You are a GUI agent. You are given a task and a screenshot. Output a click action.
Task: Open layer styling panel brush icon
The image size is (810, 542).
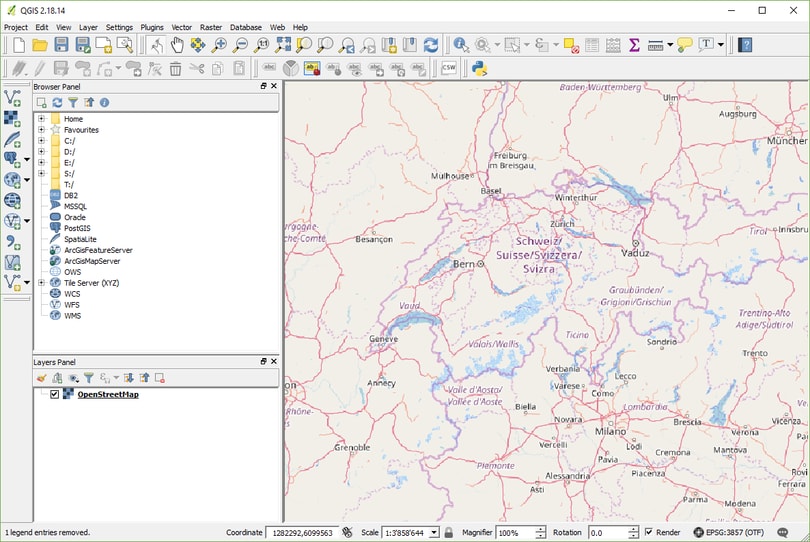[41, 379]
